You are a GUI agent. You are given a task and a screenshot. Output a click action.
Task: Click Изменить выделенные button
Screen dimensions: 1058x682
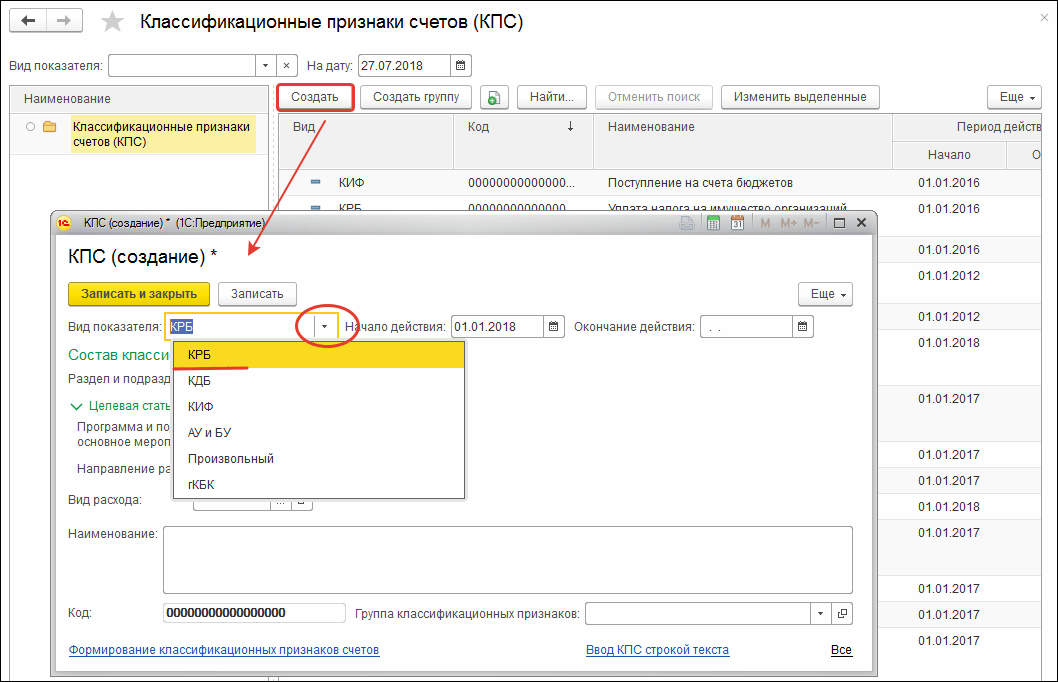(800, 97)
